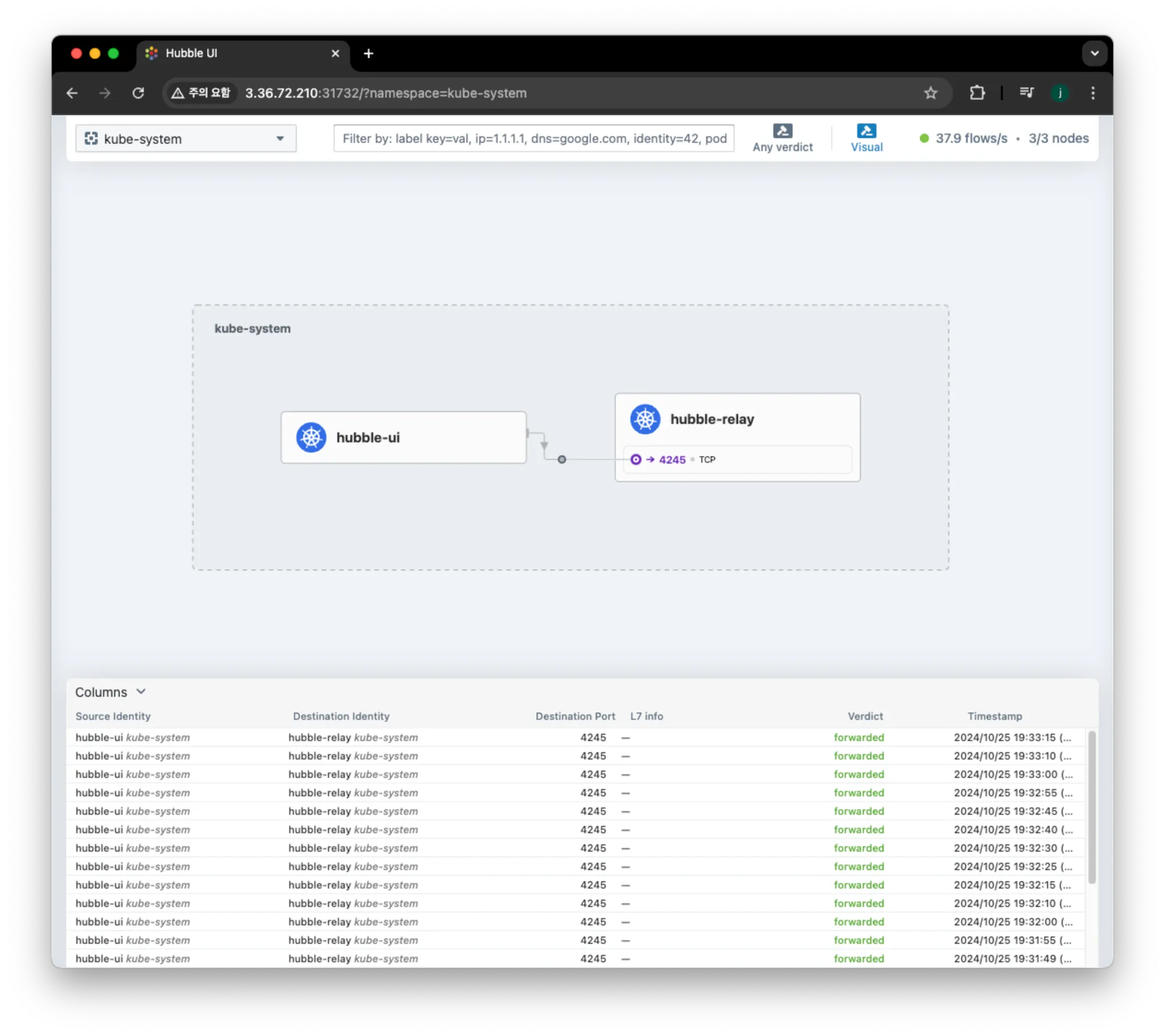Bookmark this page with star icon
The image size is (1165, 1036).
coord(930,93)
